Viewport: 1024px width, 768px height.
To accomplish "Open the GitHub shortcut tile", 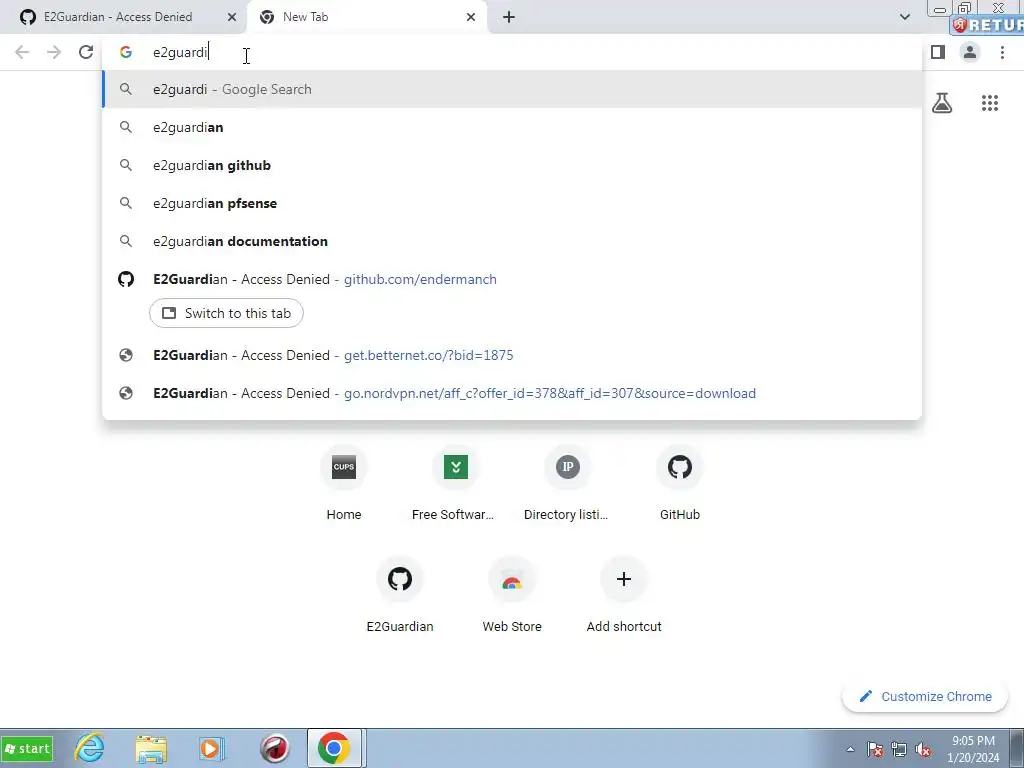I will 679,483.
